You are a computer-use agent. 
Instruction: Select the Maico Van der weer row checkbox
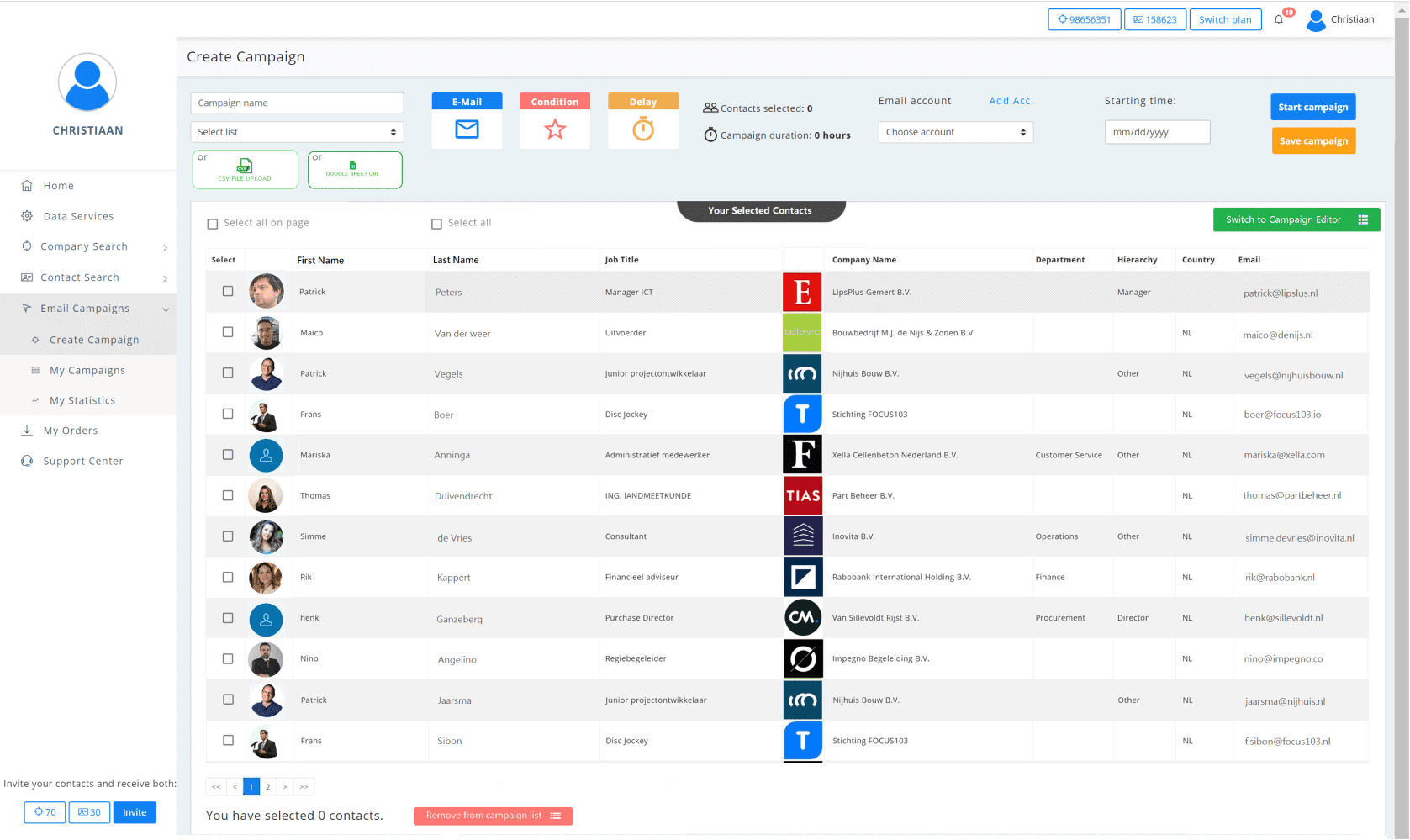[x=228, y=332]
